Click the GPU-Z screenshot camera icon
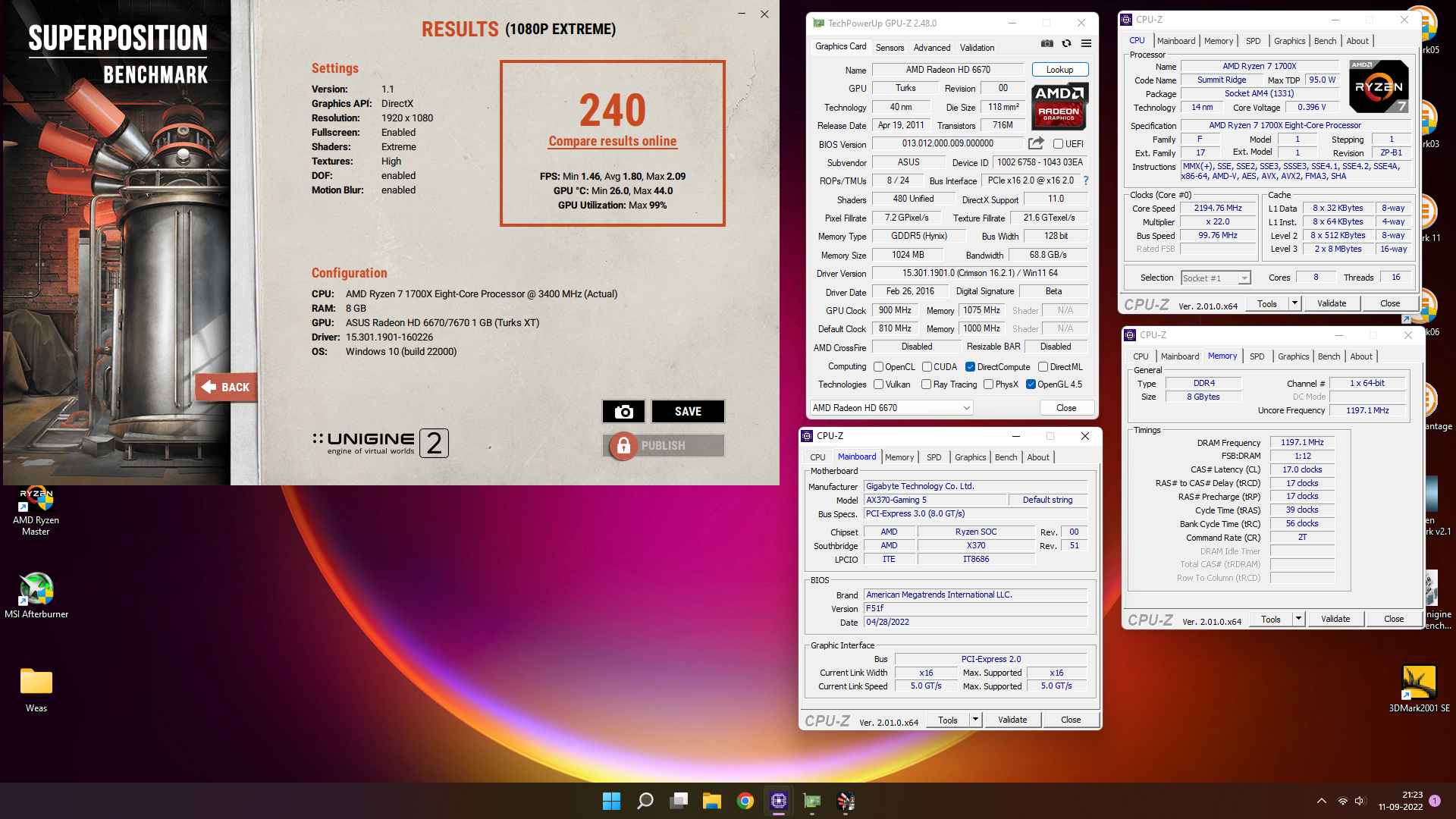 [x=1046, y=44]
